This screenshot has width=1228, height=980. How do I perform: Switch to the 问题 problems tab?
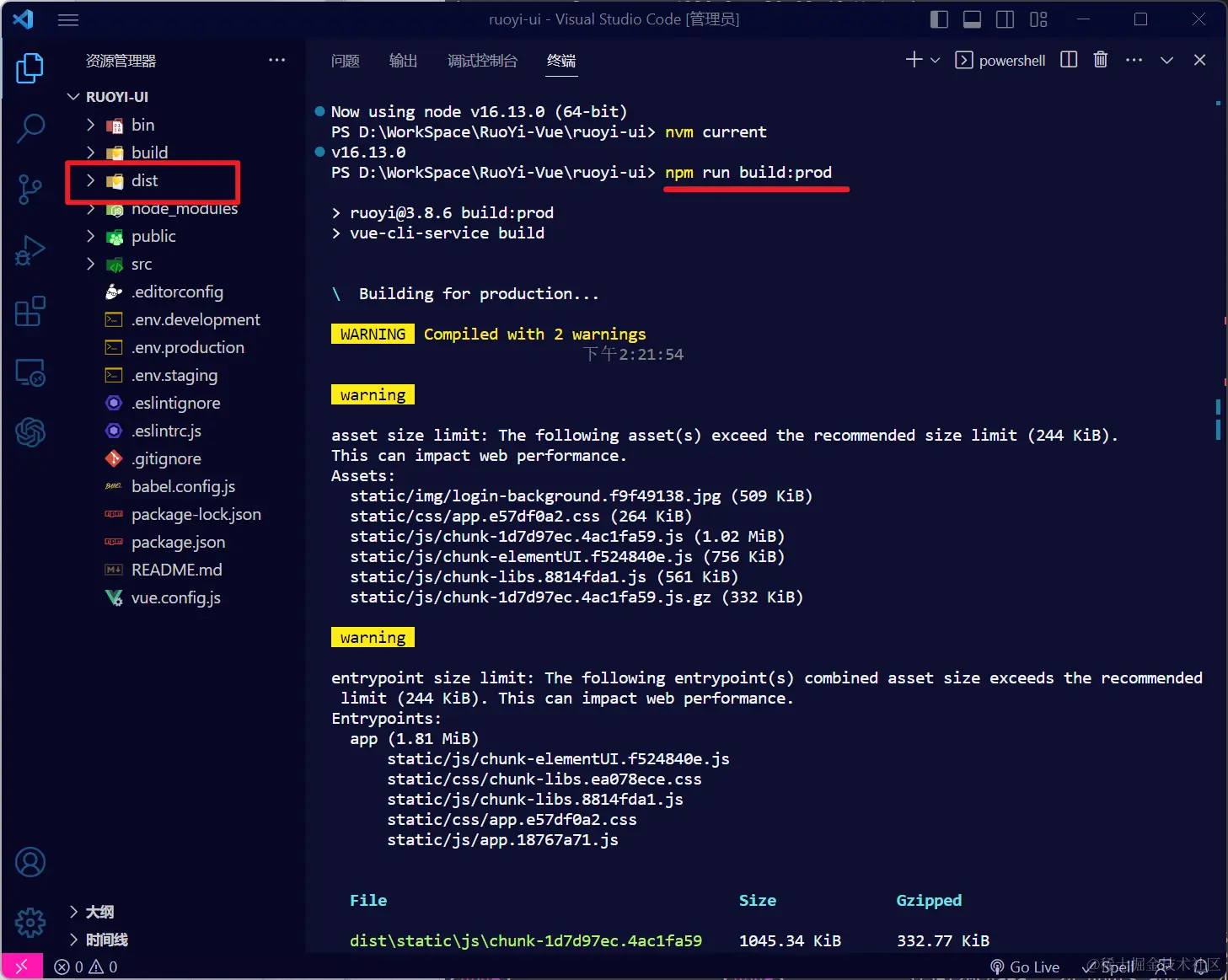pyautogui.click(x=346, y=61)
